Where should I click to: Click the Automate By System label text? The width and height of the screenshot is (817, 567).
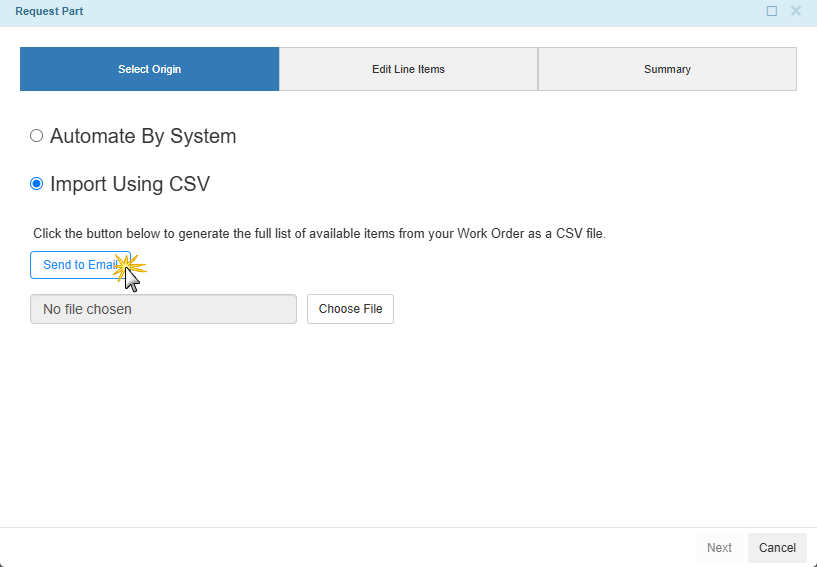click(x=143, y=136)
